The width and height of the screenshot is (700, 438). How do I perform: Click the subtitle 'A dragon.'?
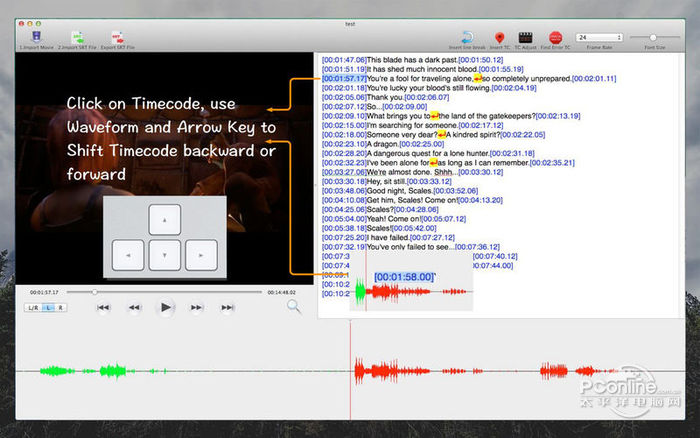point(383,144)
